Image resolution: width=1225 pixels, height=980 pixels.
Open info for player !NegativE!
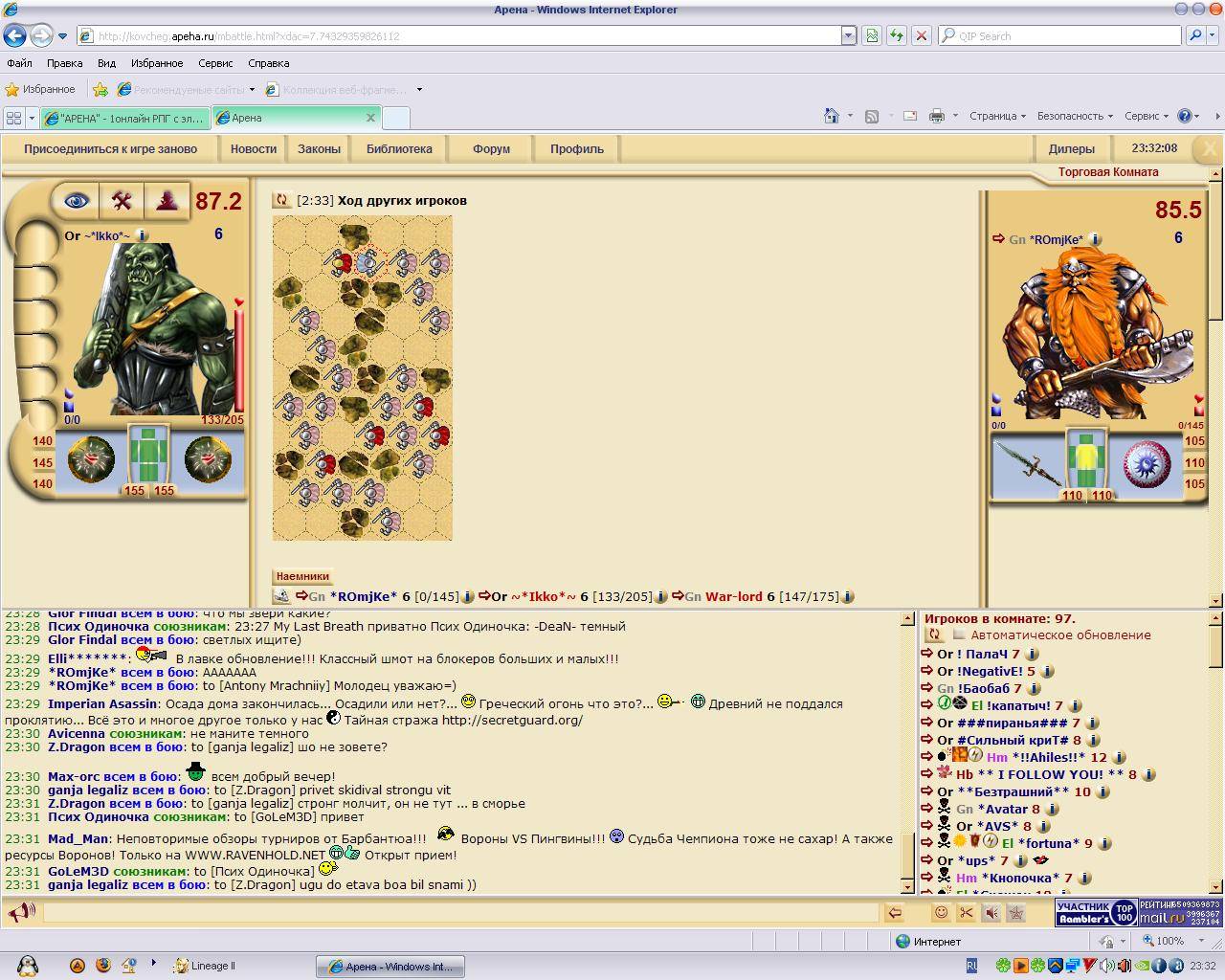pyautogui.click(x=1046, y=672)
